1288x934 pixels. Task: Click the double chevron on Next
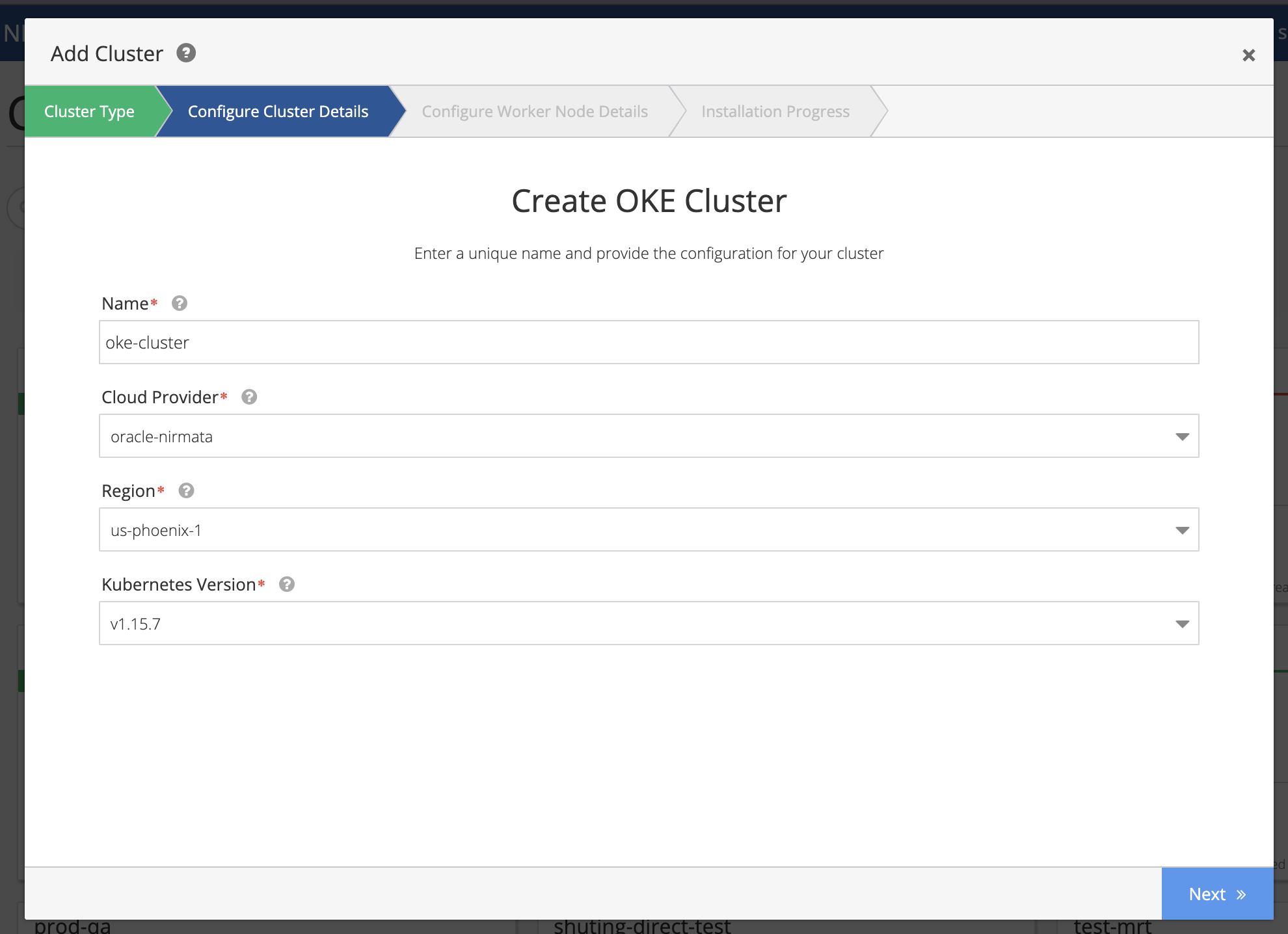click(x=1241, y=894)
